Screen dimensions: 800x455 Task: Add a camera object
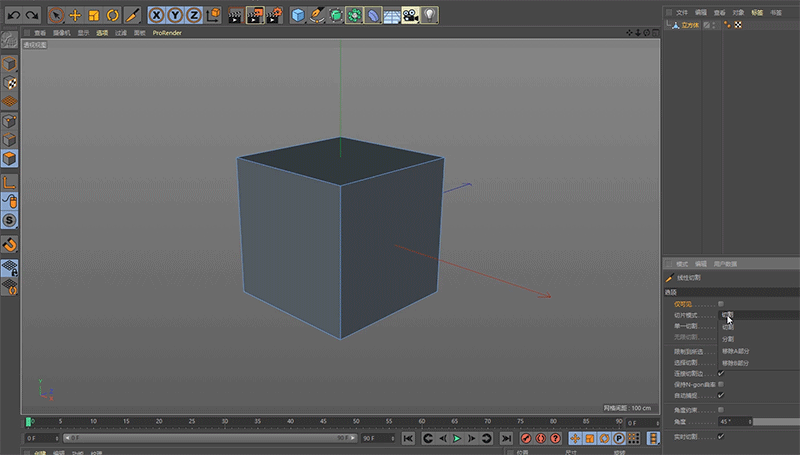(411, 15)
